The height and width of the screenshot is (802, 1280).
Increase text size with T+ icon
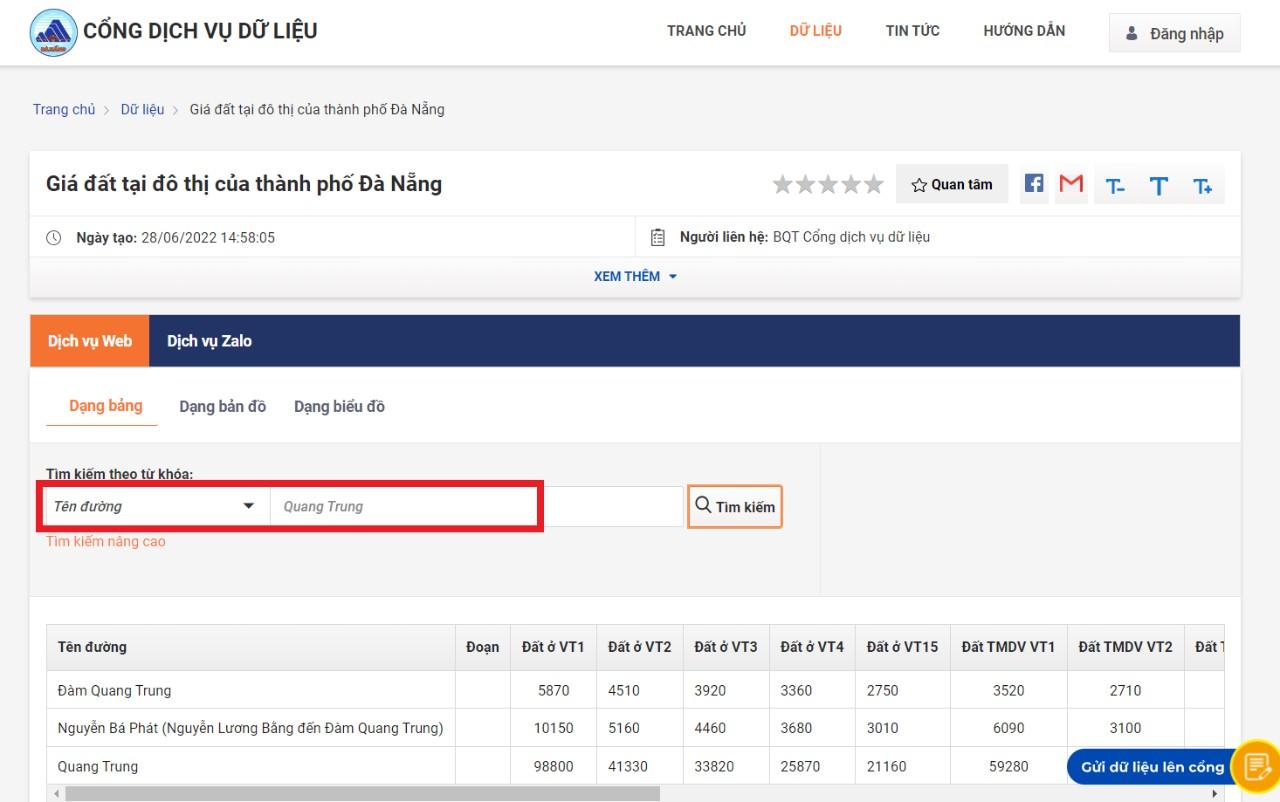(x=1203, y=186)
